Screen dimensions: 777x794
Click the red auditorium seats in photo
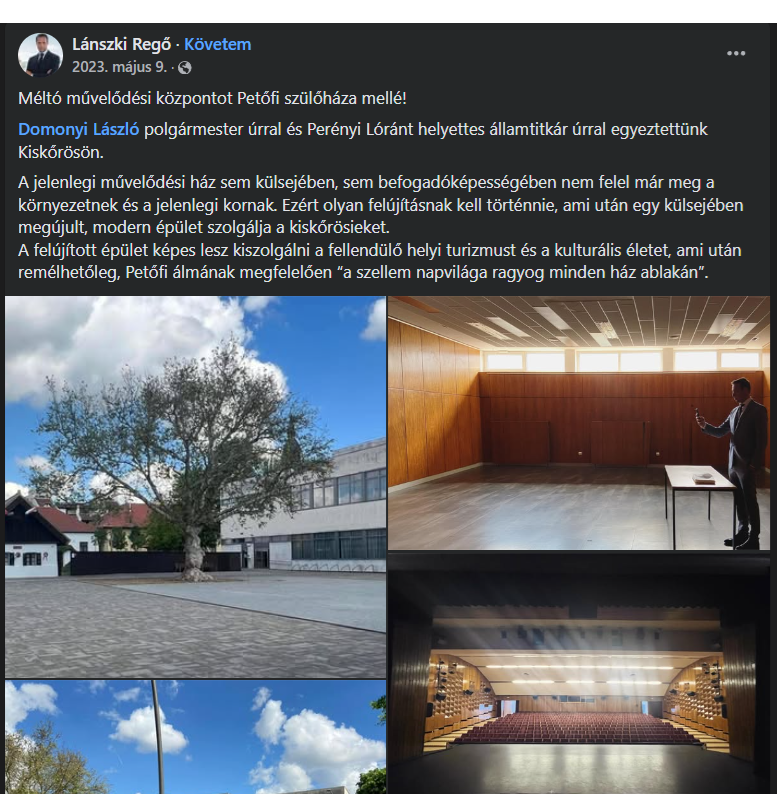point(575,728)
